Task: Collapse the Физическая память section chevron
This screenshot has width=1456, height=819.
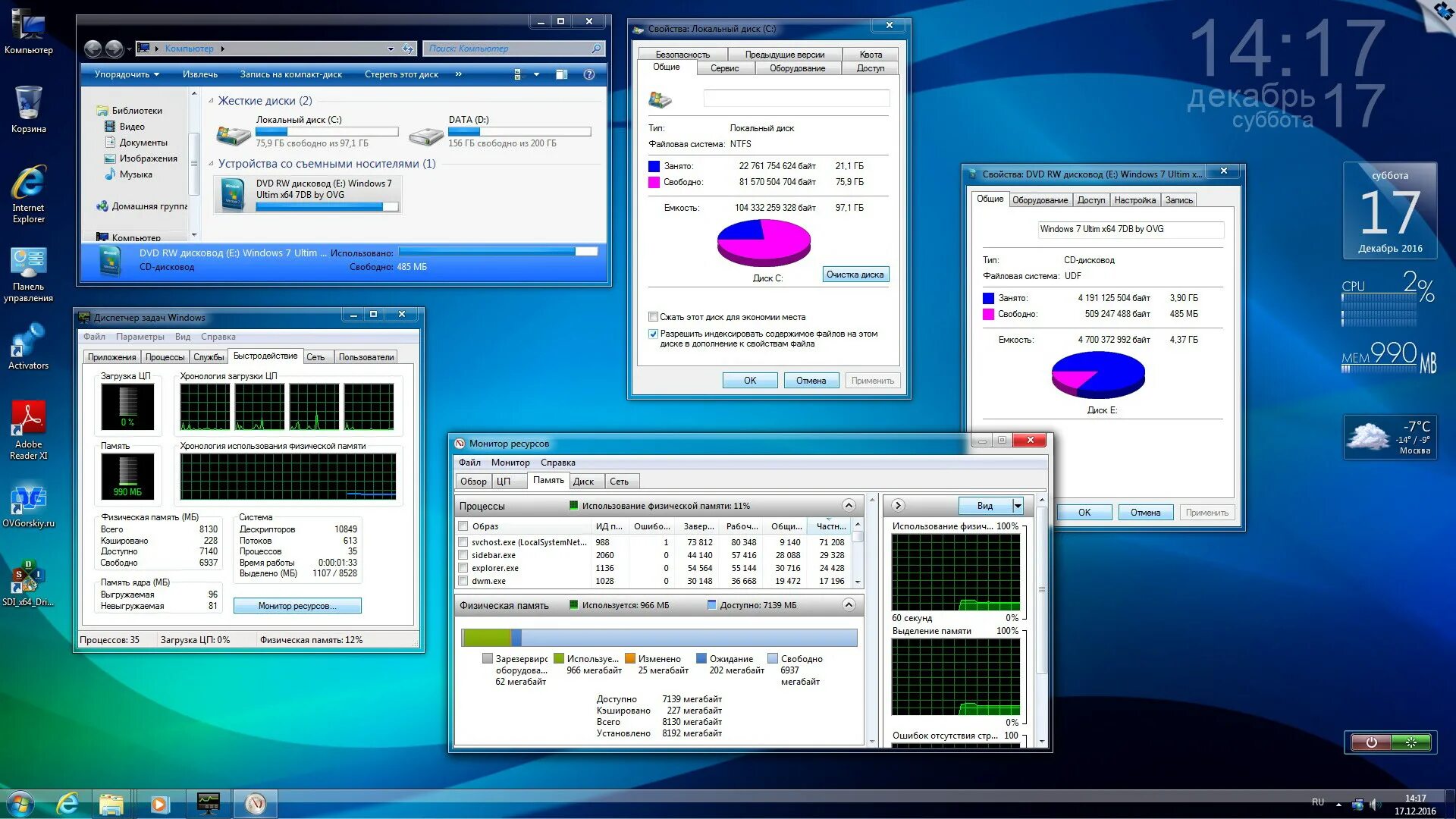Action: [849, 605]
